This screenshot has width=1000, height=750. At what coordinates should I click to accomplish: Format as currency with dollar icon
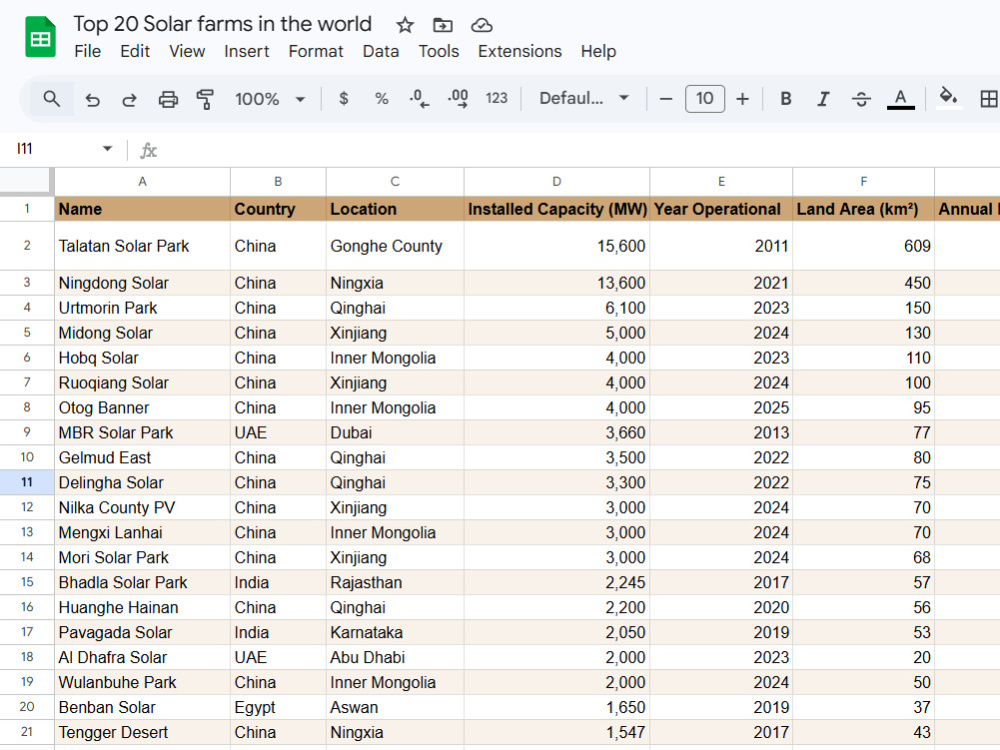click(344, 99)
